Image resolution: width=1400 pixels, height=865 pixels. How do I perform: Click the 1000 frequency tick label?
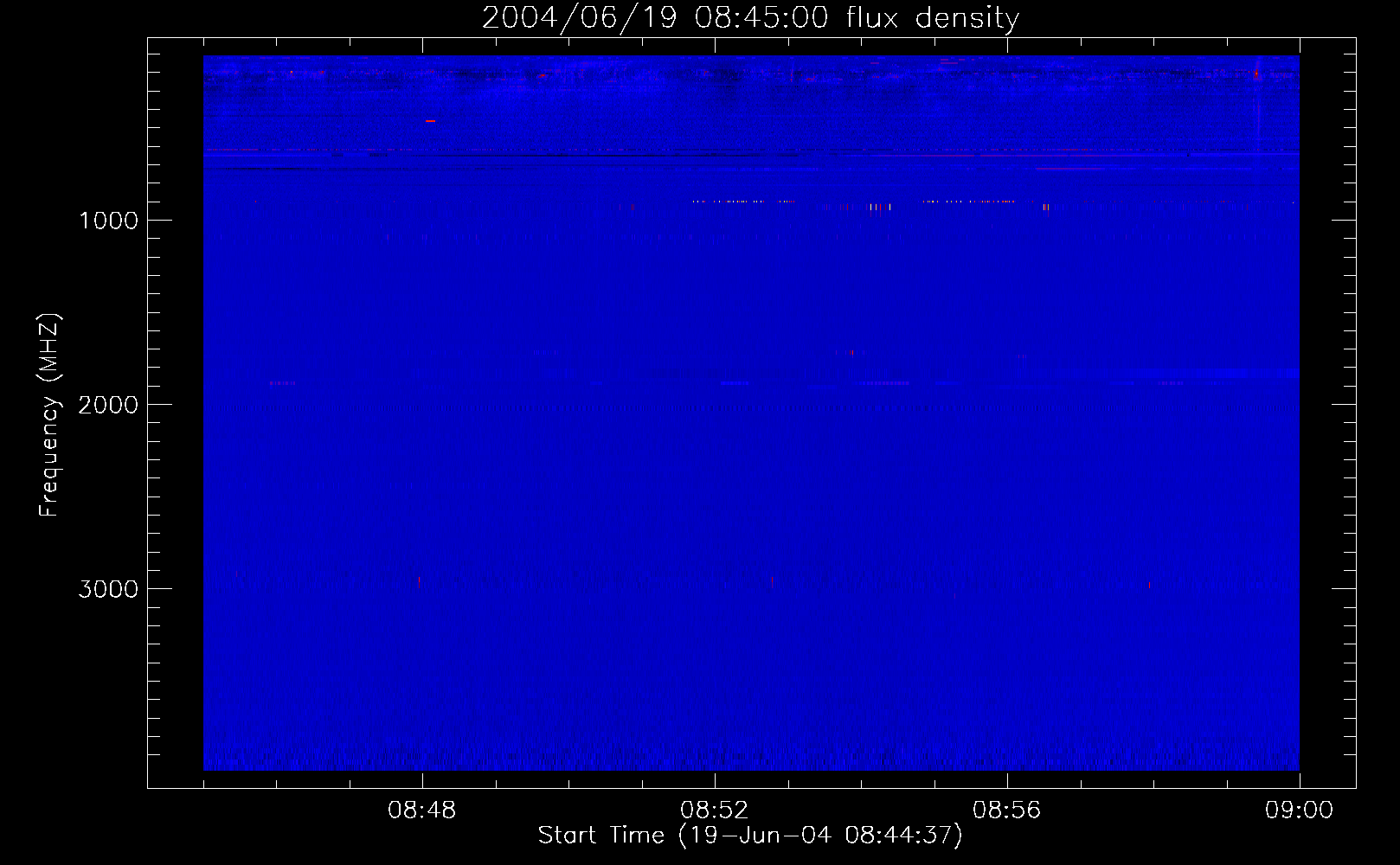coord(108,221)
